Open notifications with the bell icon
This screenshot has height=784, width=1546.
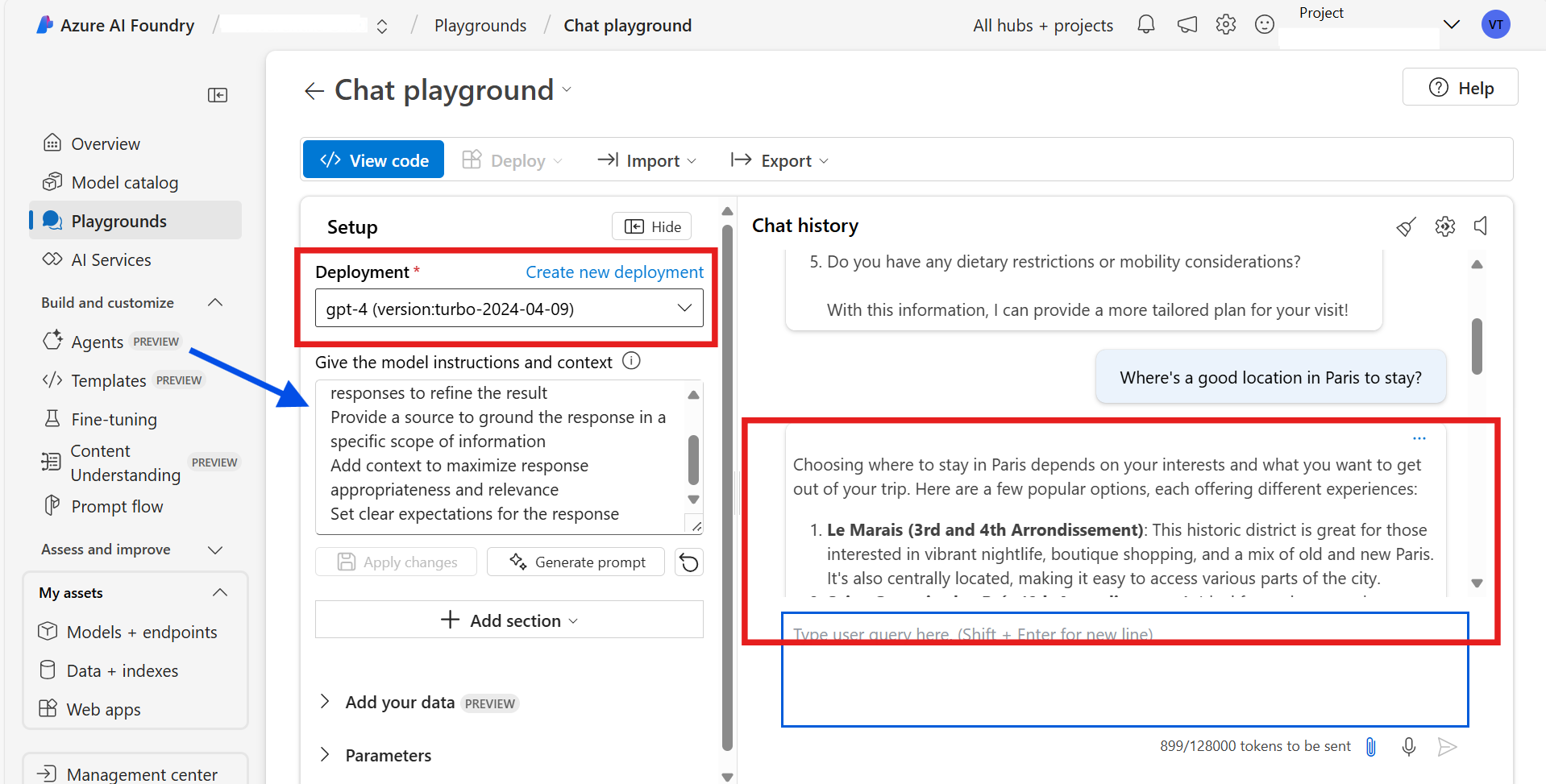tap(1145, 24)
